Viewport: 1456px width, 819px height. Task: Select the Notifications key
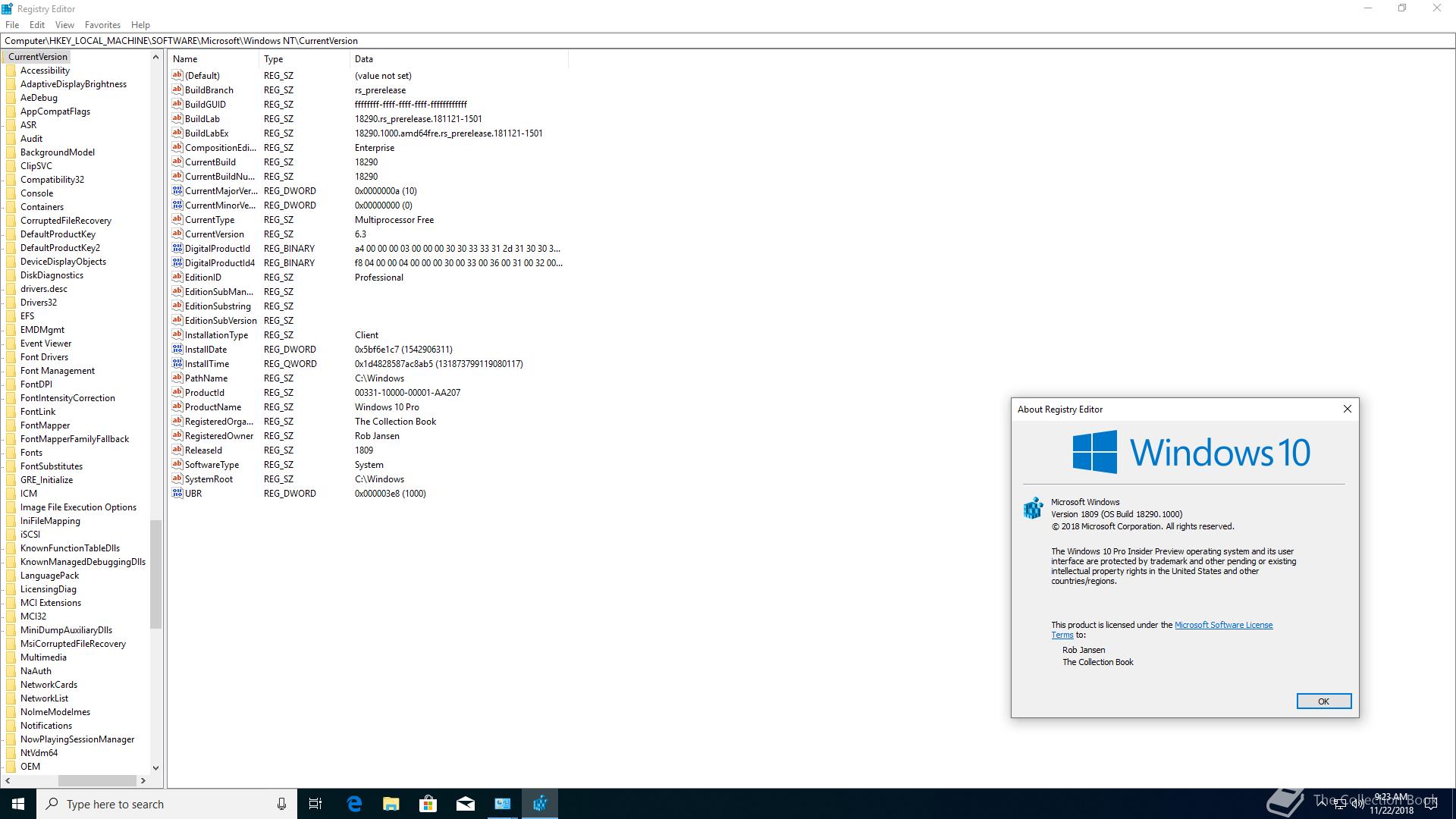pos(46,726)
